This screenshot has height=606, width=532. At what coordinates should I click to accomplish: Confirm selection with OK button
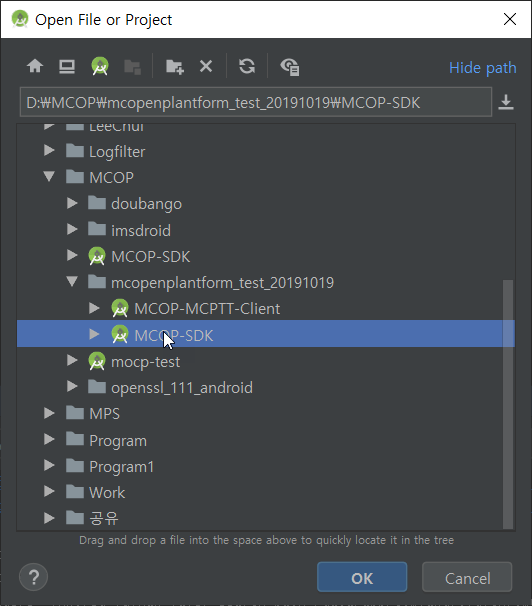pyautogui.click(x=362, y=577)
